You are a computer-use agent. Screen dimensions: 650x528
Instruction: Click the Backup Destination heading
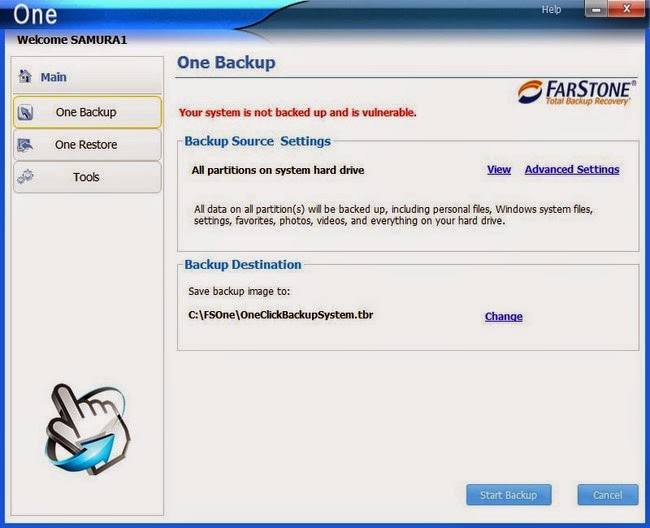(243, 265)
